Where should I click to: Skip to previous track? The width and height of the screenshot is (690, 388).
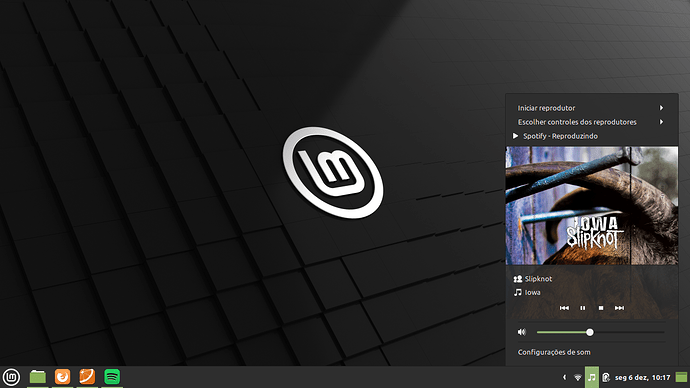tap(564, 308)
